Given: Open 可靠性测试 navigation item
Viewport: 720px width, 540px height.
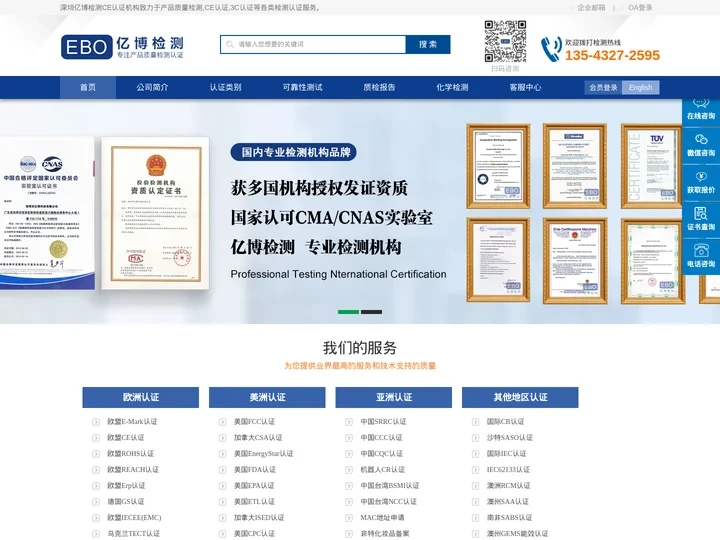Looking at the screenshot, I should 303,87.
